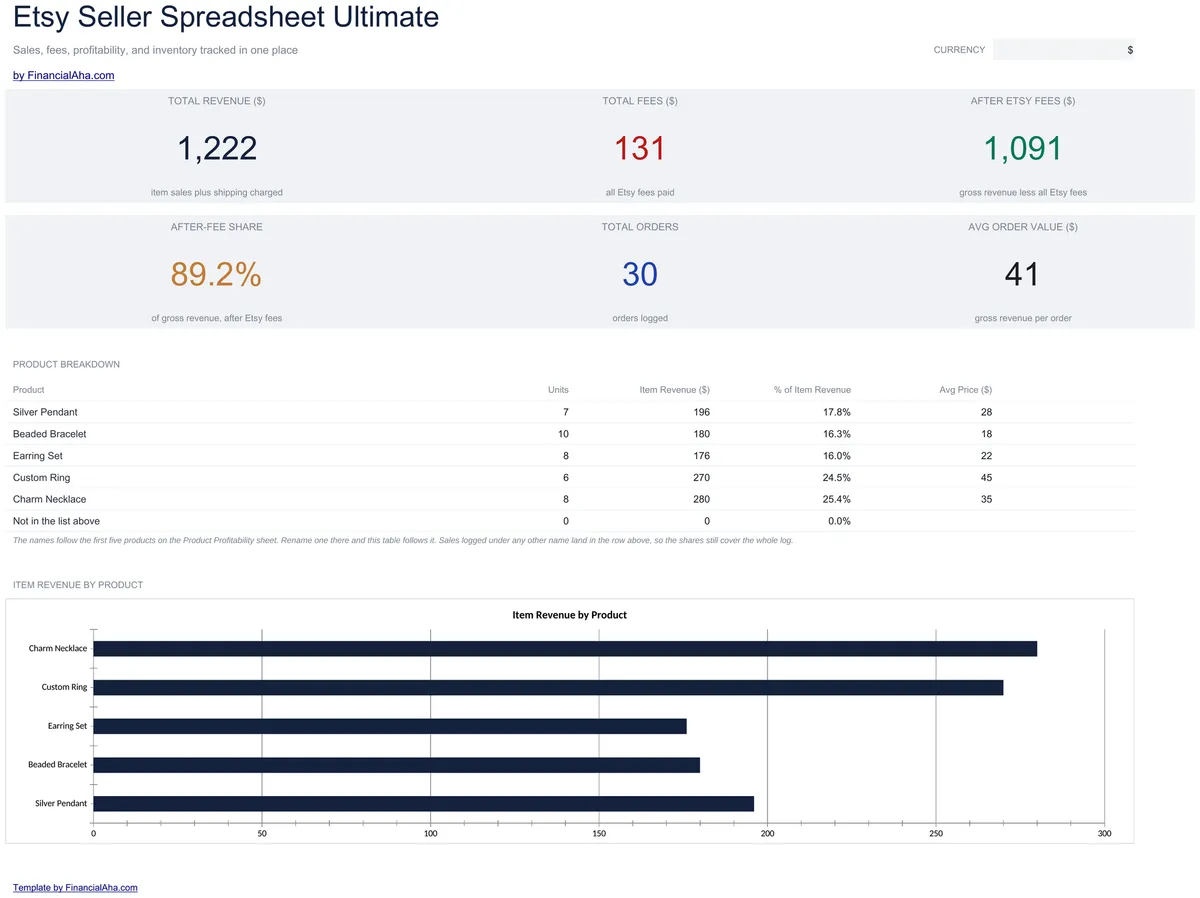Click the Avg Price ($) column header
The image size is (1200, 898).
[965, 390]
